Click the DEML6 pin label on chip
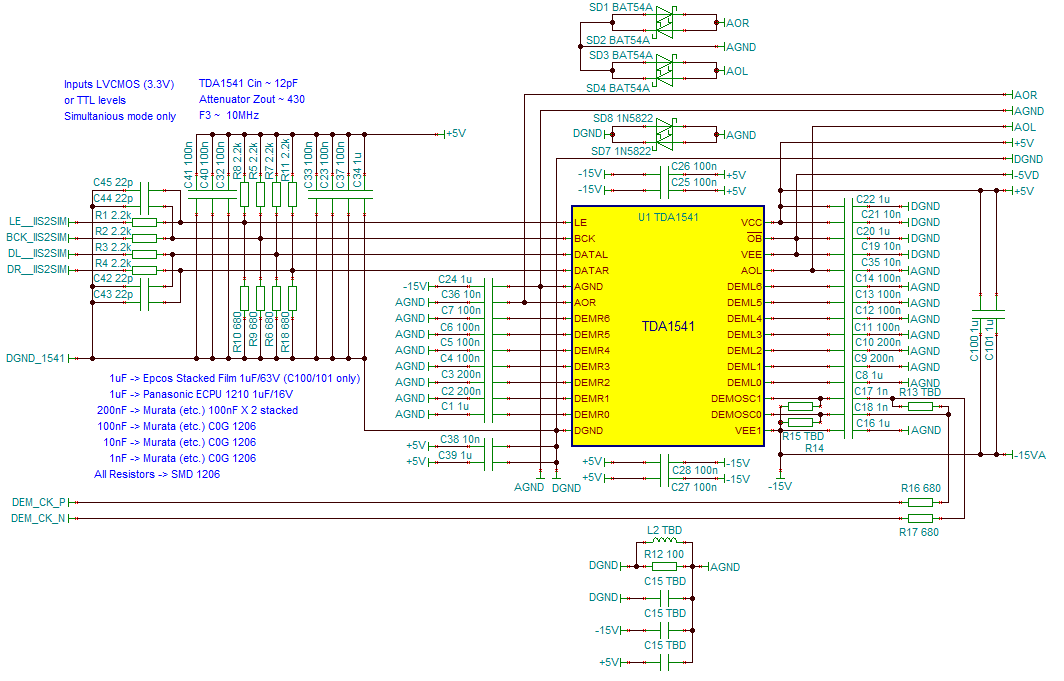 point(744,287)
